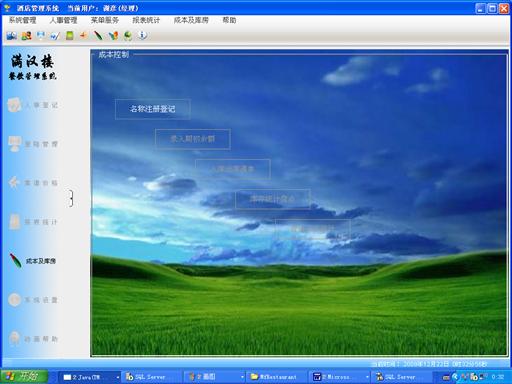Click the colorful chart toolbar icon
Viewport: 512px width, 384px height.
coord(113,35)
